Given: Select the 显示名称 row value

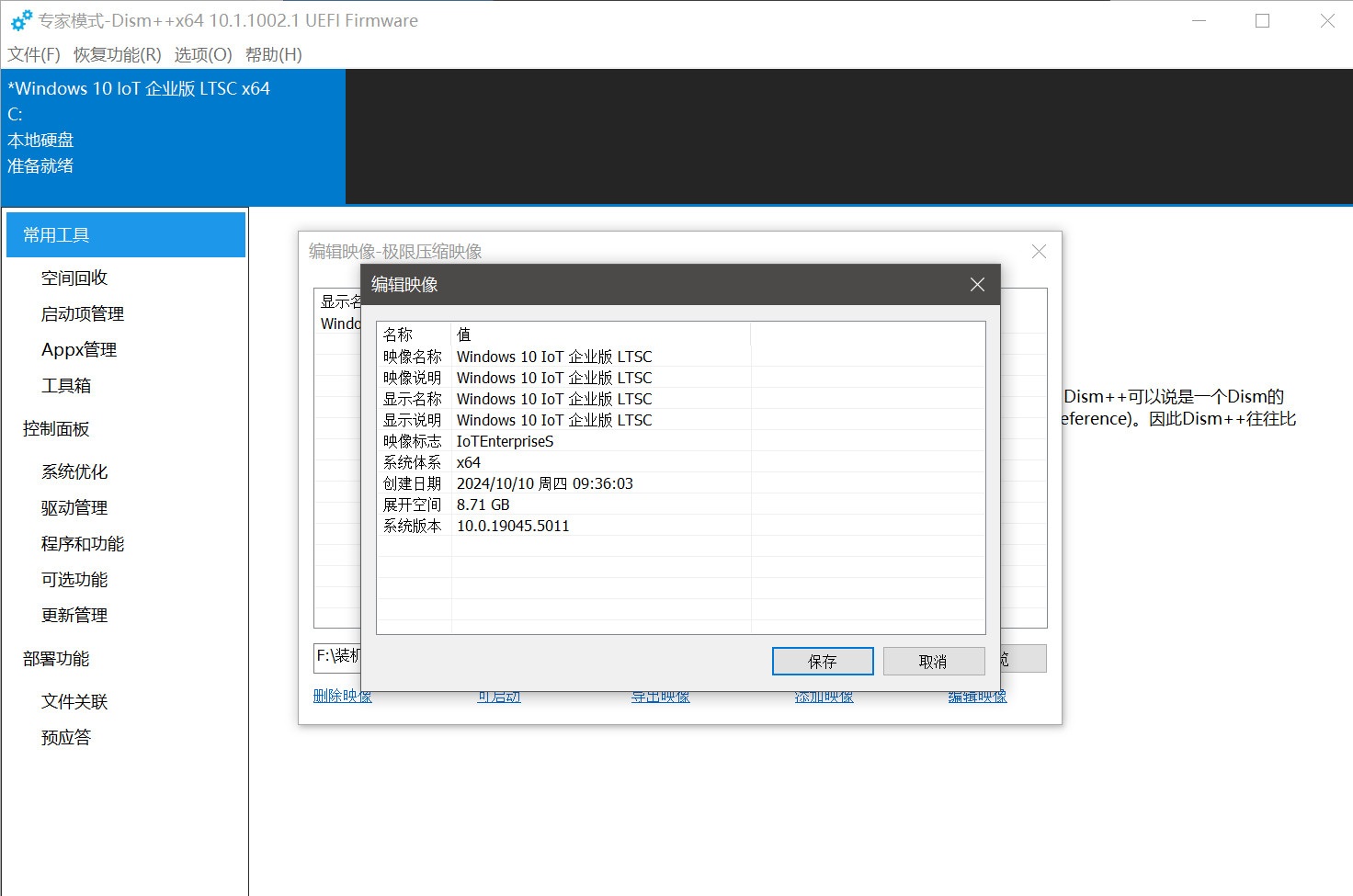Looking at the screenshot, I should 554,399.
